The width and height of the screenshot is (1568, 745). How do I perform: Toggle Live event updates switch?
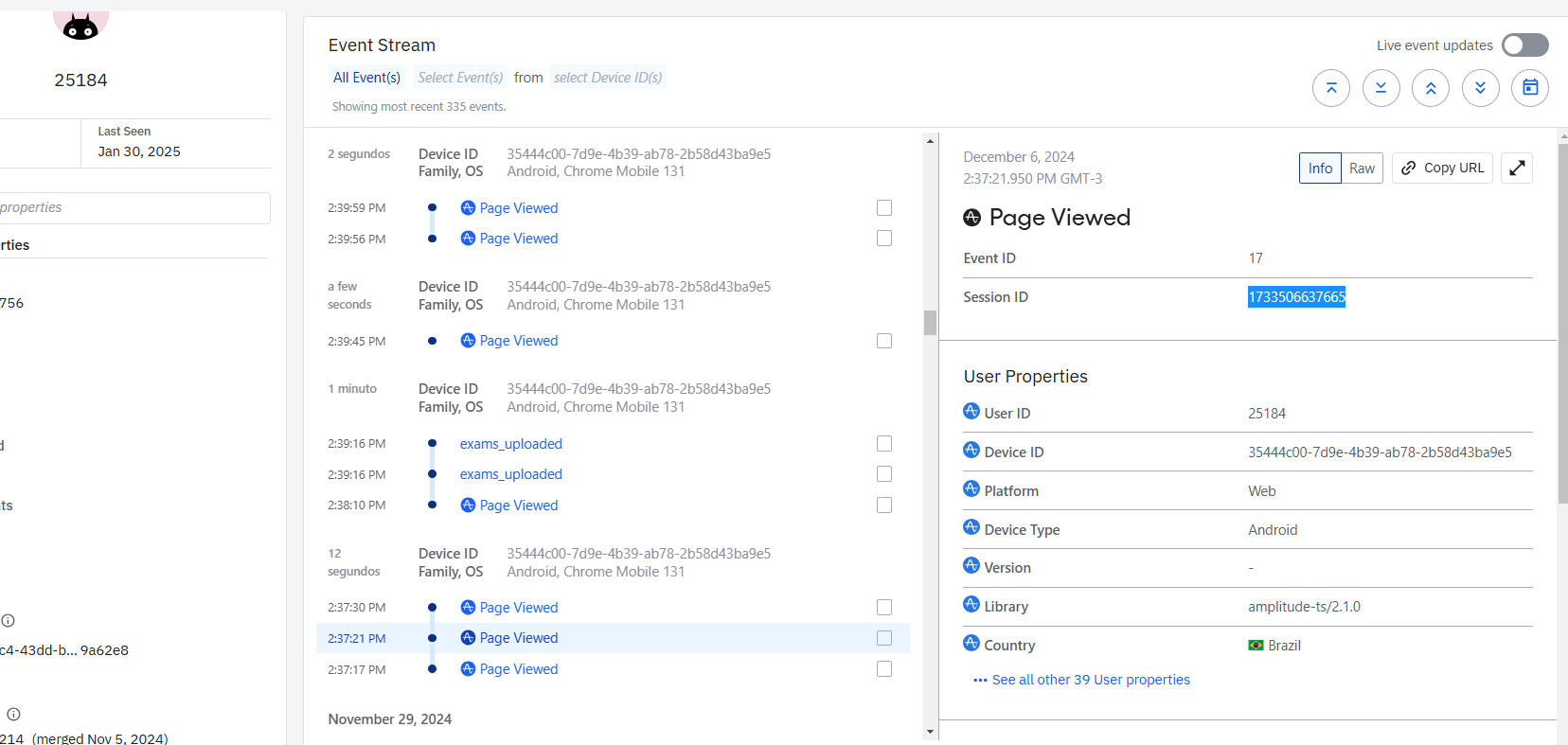(x=1524, y=45)
